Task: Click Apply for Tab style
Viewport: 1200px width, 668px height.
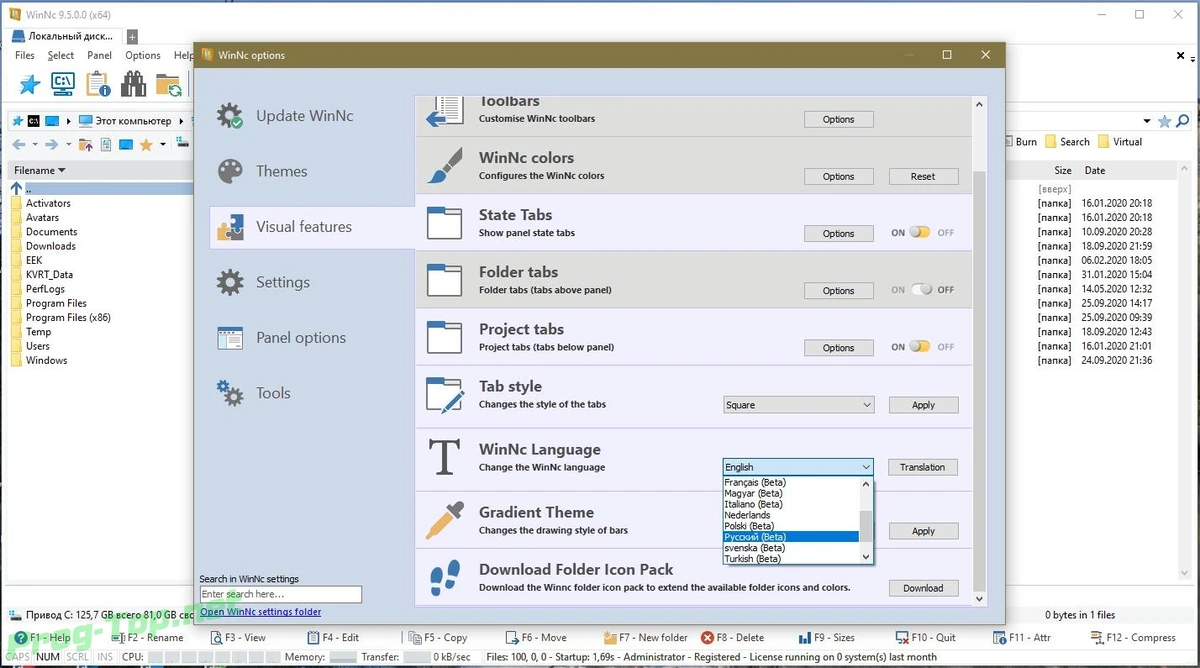Action: (x=923, y=405)
